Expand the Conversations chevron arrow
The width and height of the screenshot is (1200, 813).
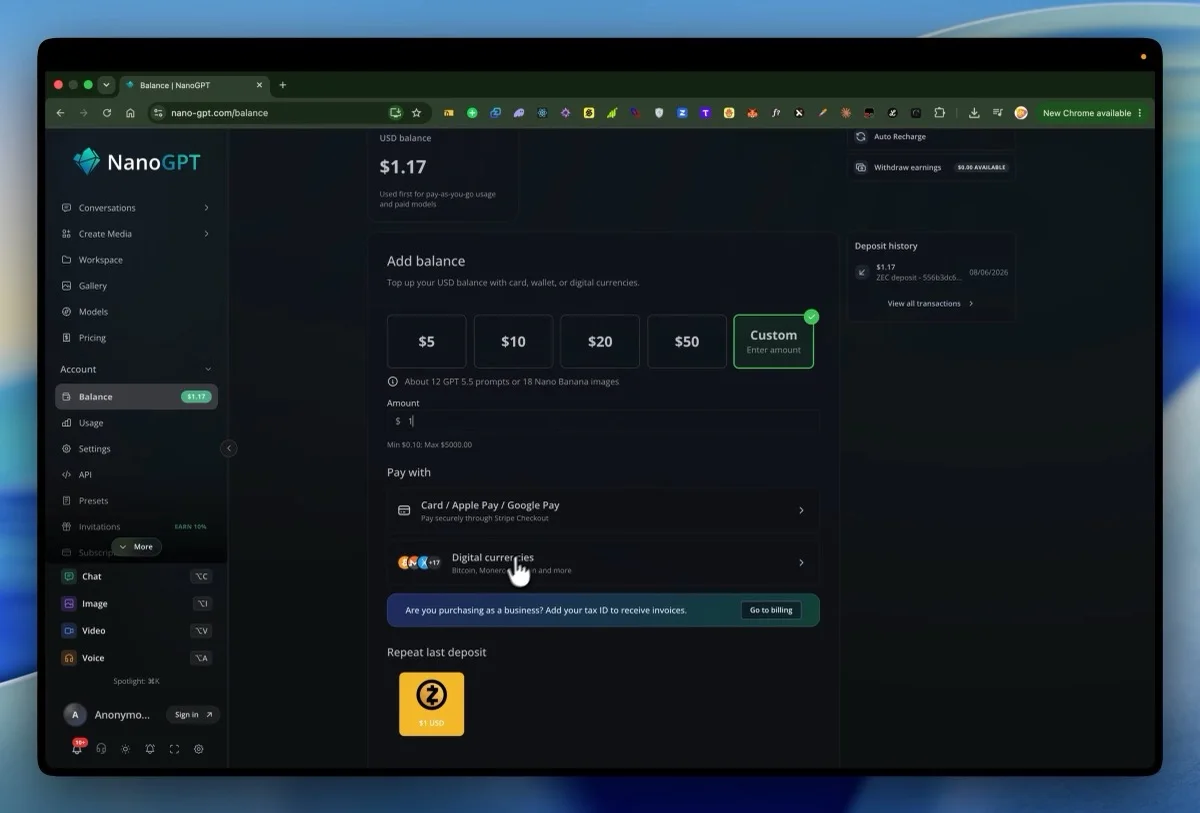[206, 208]
